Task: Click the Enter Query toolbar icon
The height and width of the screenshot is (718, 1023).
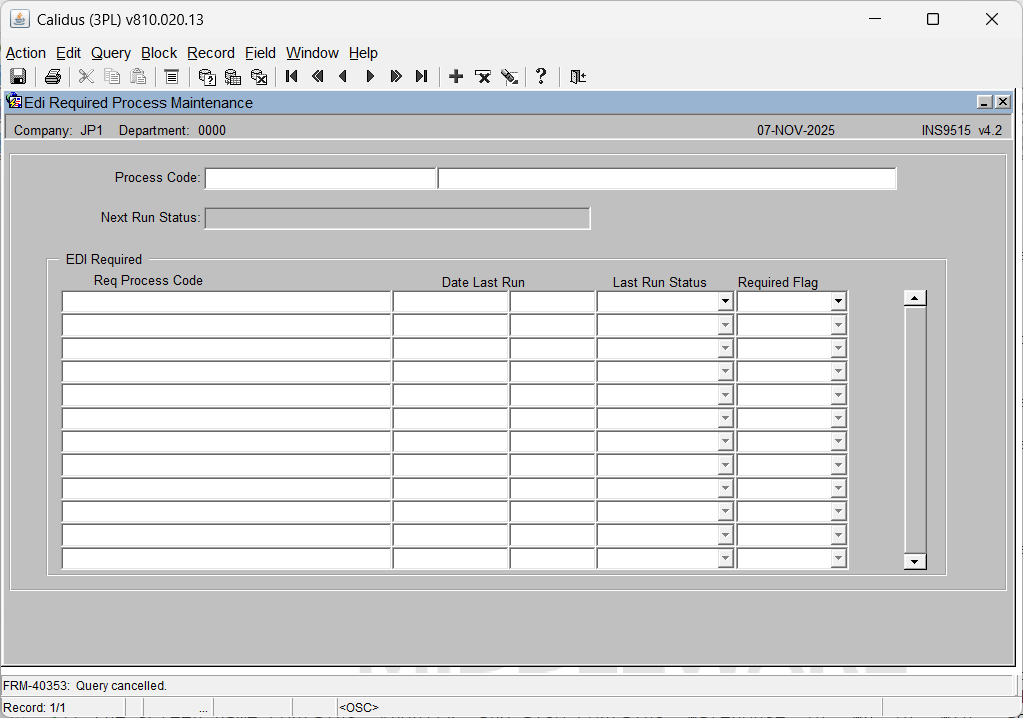Action: click(207, 77)
